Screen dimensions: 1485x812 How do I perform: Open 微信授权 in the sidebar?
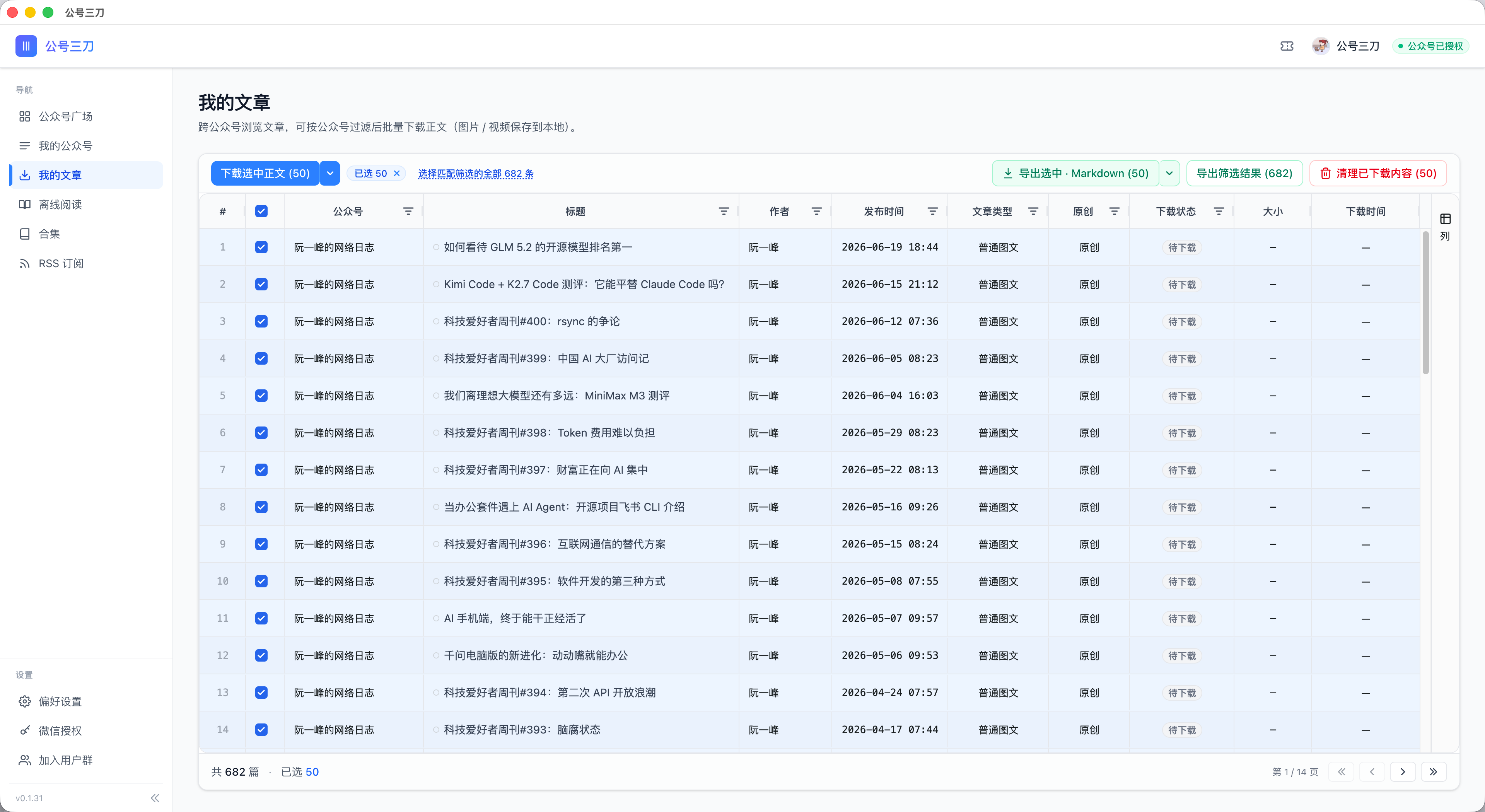[87, 731]
